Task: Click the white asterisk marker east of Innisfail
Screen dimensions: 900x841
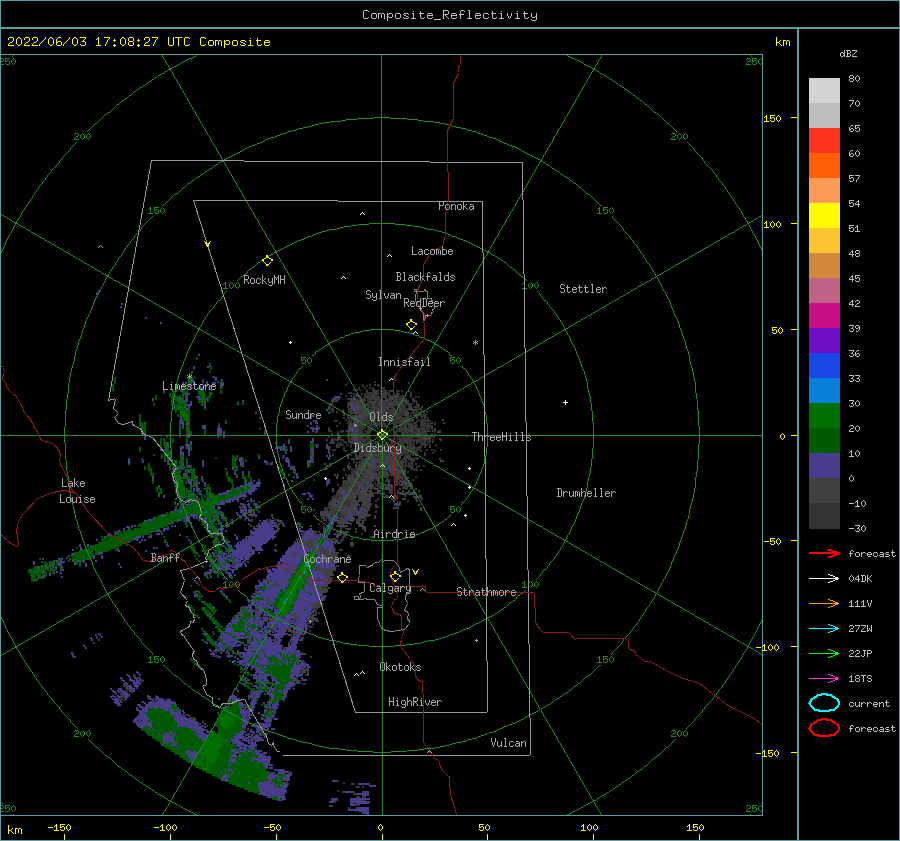Action: click(x=475, y=343)
